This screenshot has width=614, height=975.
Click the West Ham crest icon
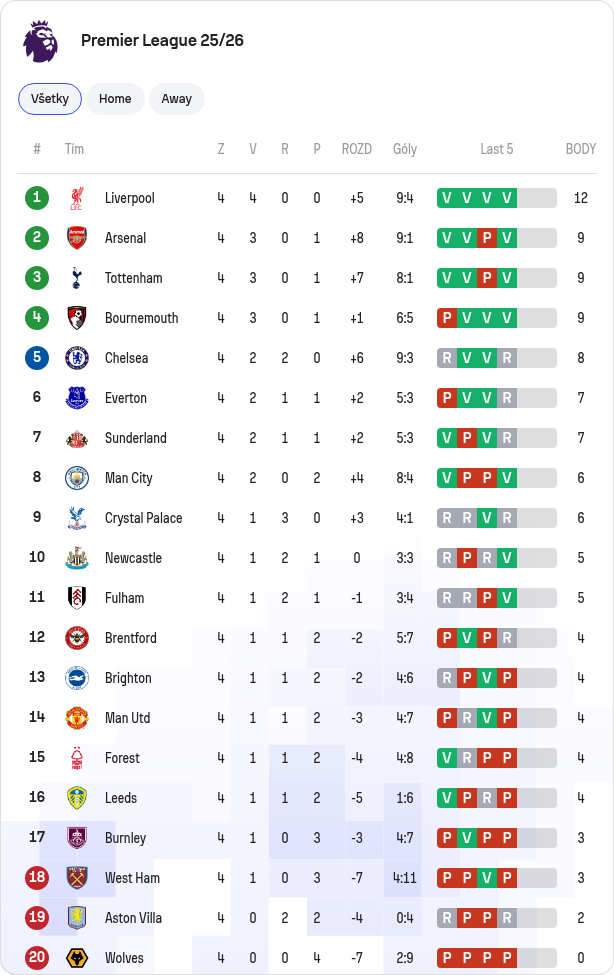(77, 878)
